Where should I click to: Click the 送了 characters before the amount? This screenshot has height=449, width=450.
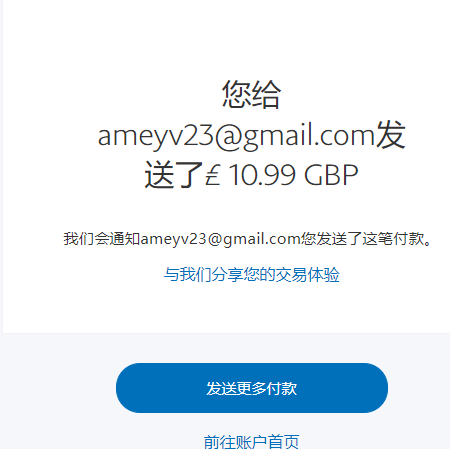pos(174,174)
